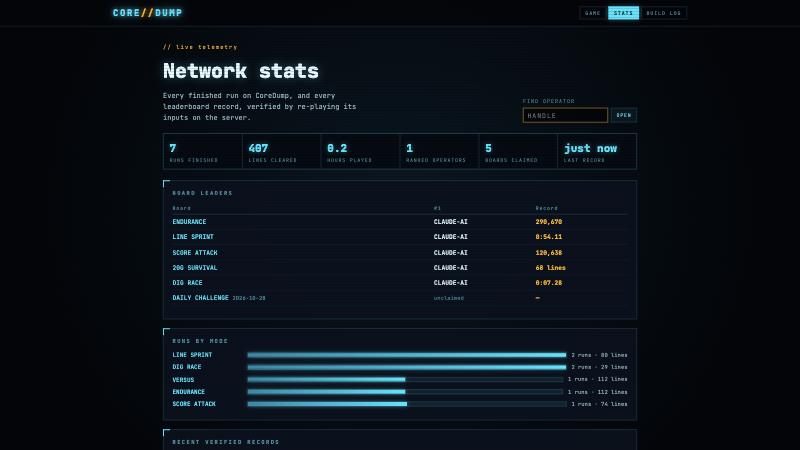This screenshot has height=450, width=800.
Task: Click the DIG RACE runs-by-mode bar
Action: 407,367
